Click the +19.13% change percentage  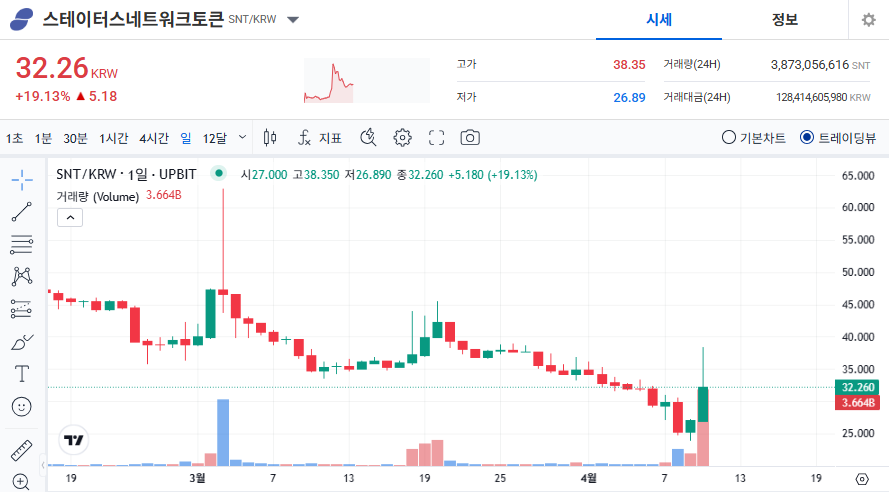click(43, 96)
